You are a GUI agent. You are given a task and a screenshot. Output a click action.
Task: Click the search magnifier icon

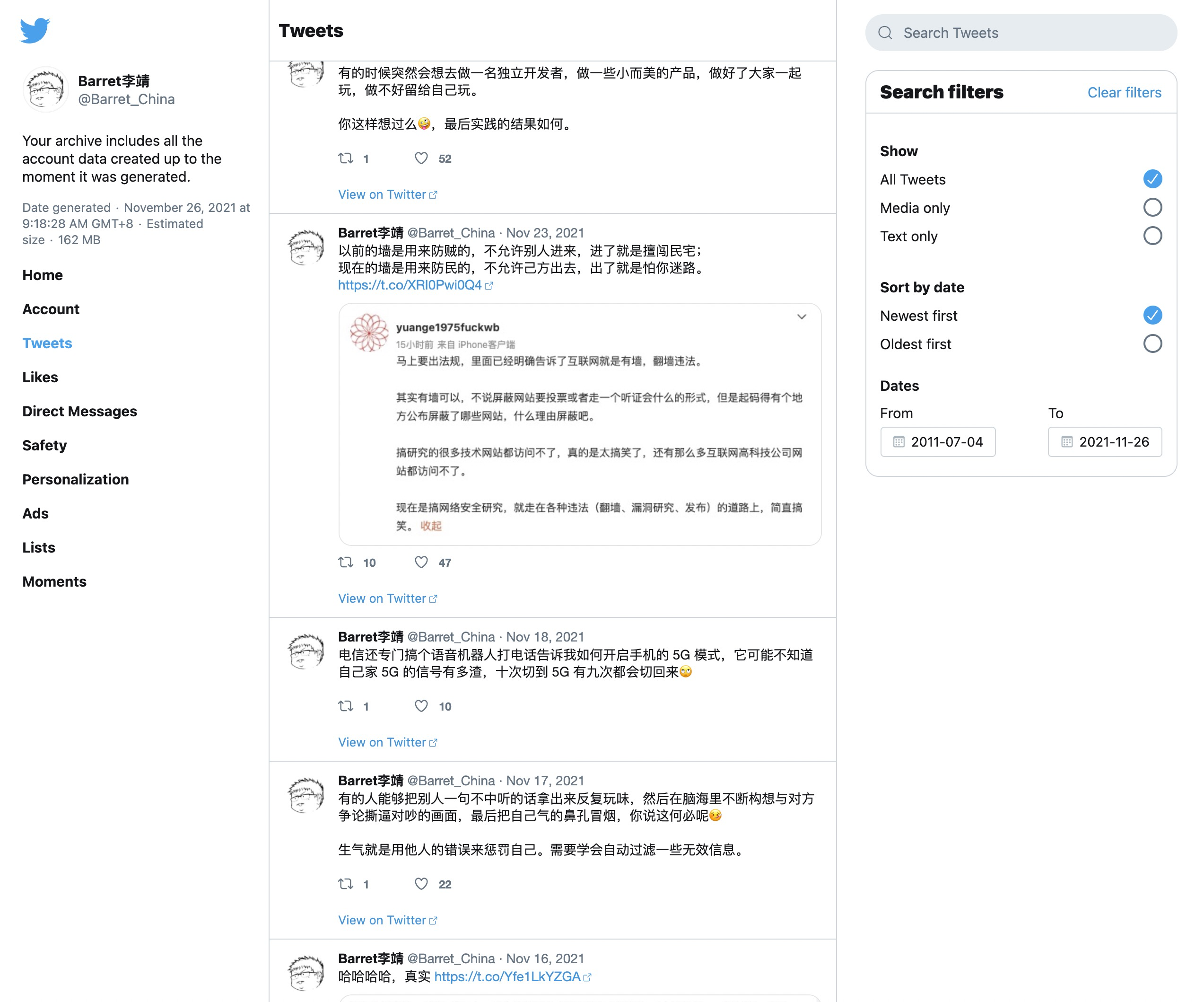885,33
